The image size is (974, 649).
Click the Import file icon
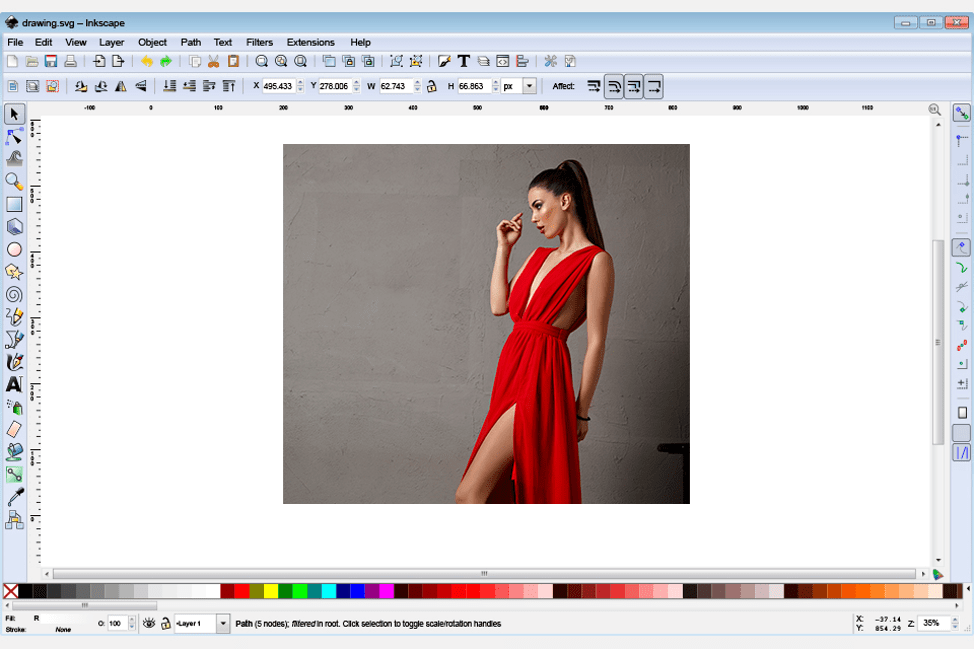99,61
